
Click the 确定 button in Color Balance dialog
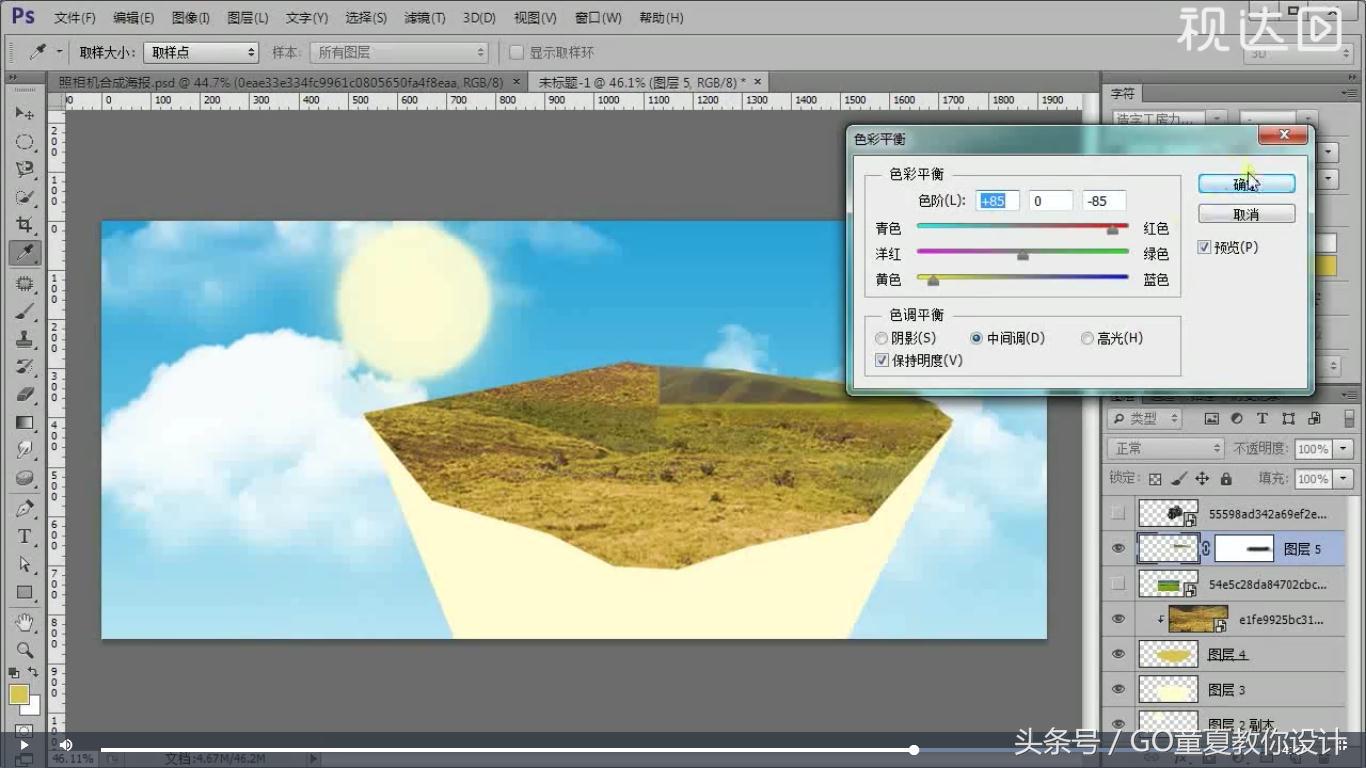pos(1246,183)
